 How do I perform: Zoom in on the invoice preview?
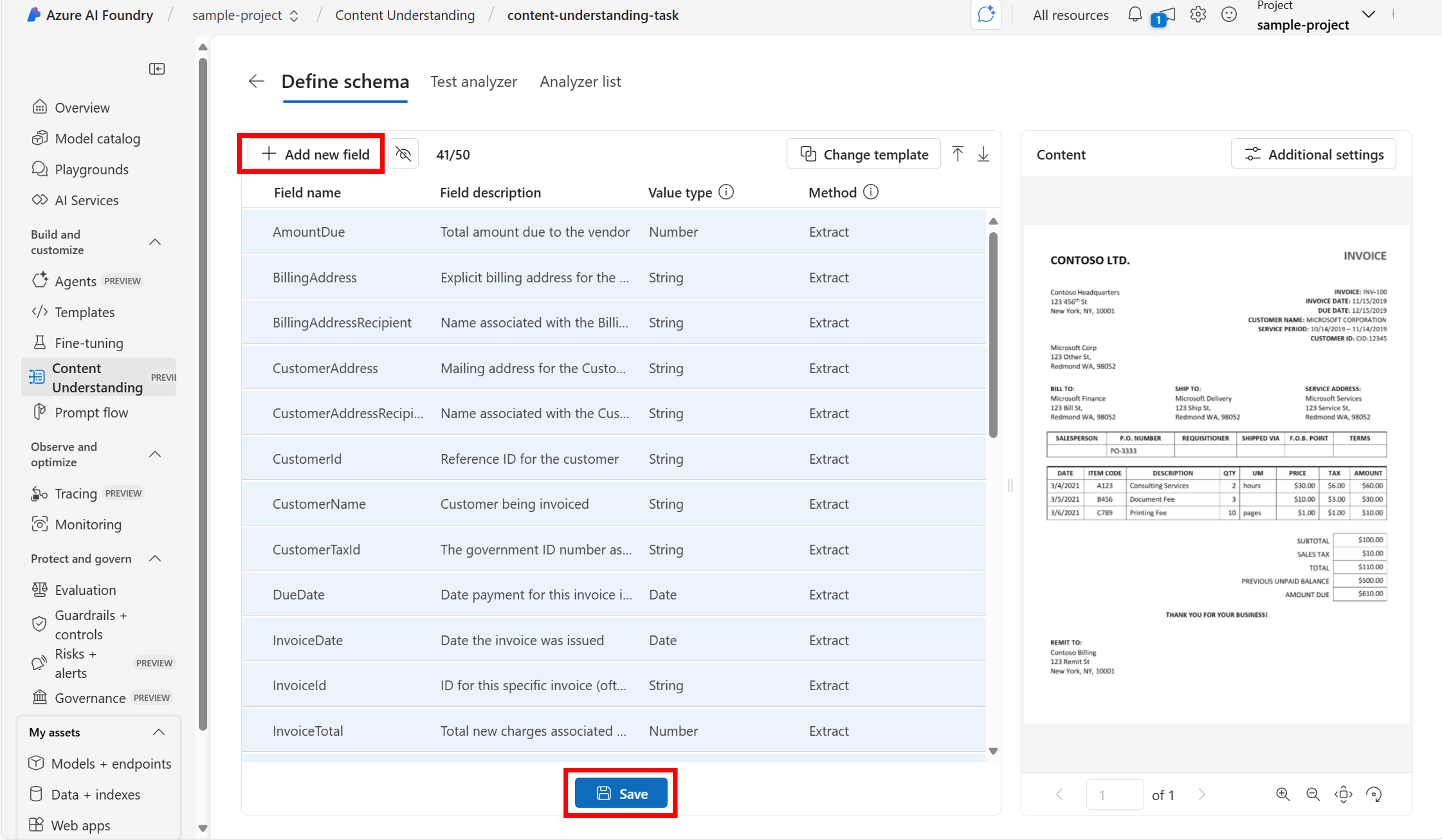(x=1282, y=794)
